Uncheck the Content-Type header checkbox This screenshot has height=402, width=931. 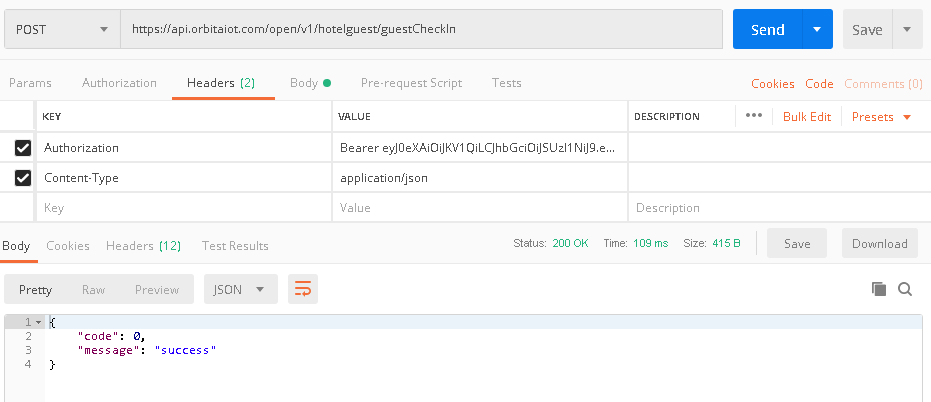[23, 178]
